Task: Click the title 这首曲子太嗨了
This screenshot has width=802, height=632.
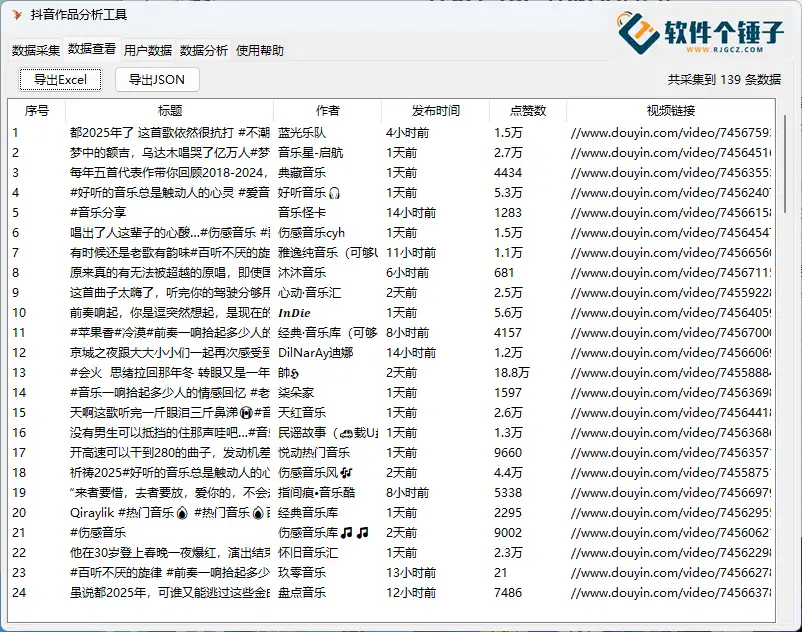Action: (170, 292)
